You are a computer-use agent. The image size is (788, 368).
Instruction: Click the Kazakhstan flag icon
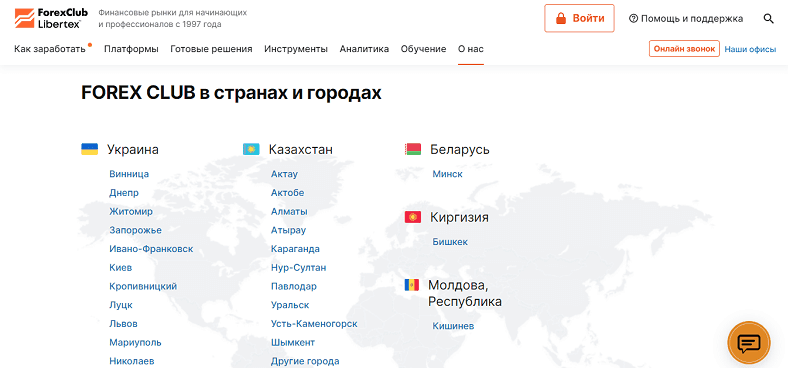click(251, 149)
